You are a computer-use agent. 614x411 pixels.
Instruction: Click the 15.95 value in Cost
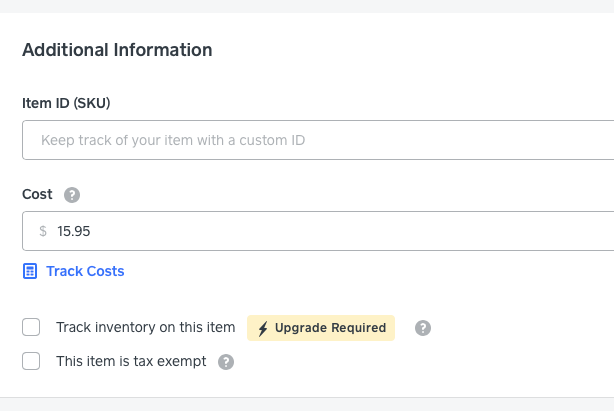74,231
